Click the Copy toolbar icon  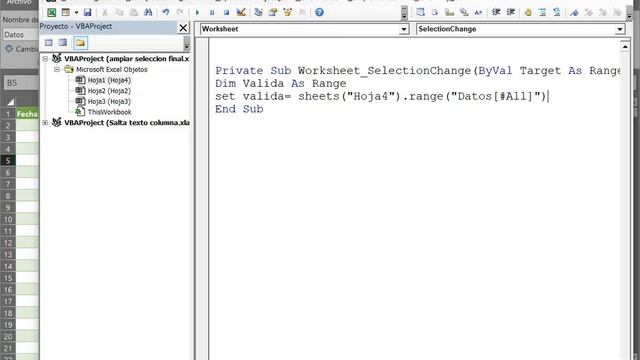tap(119, 12)
